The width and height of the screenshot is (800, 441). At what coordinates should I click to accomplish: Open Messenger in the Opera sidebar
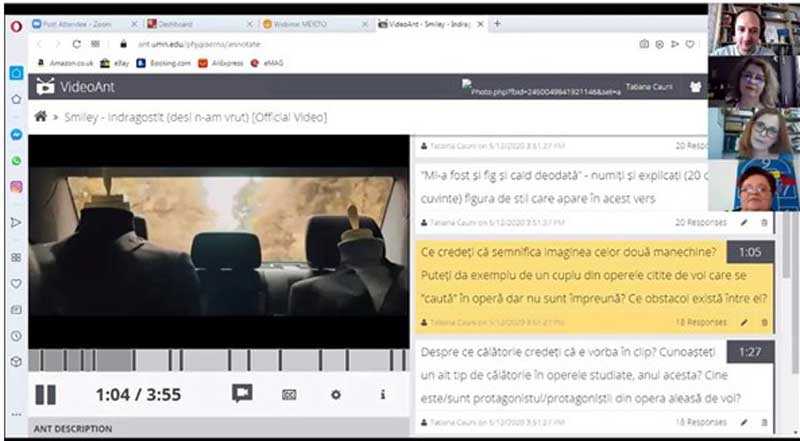coord(16,135)
